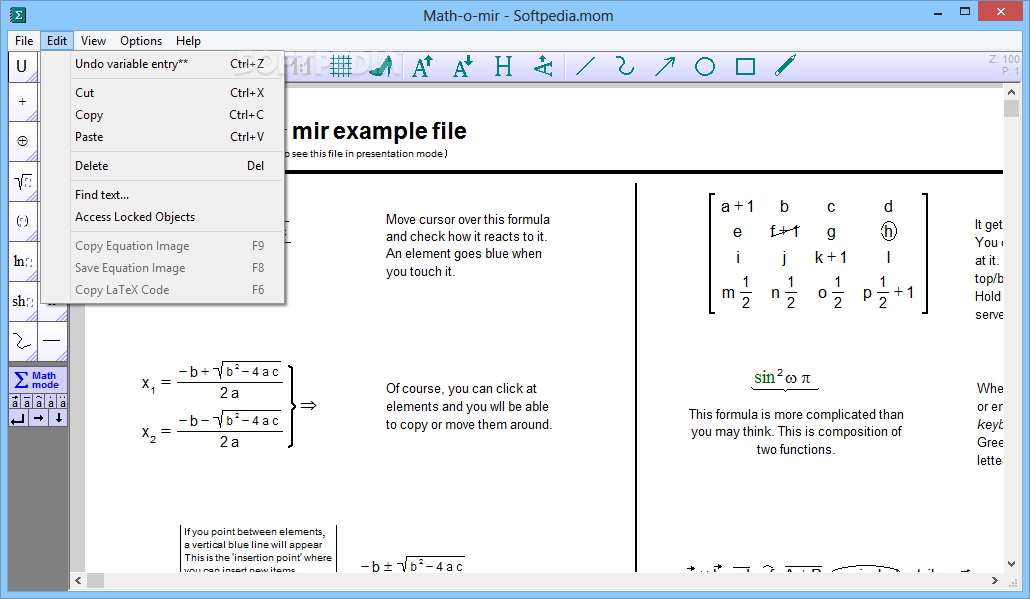Increase font size with A-up icon
Screen dimensions: 1030x599
click(x=422, y=66)
